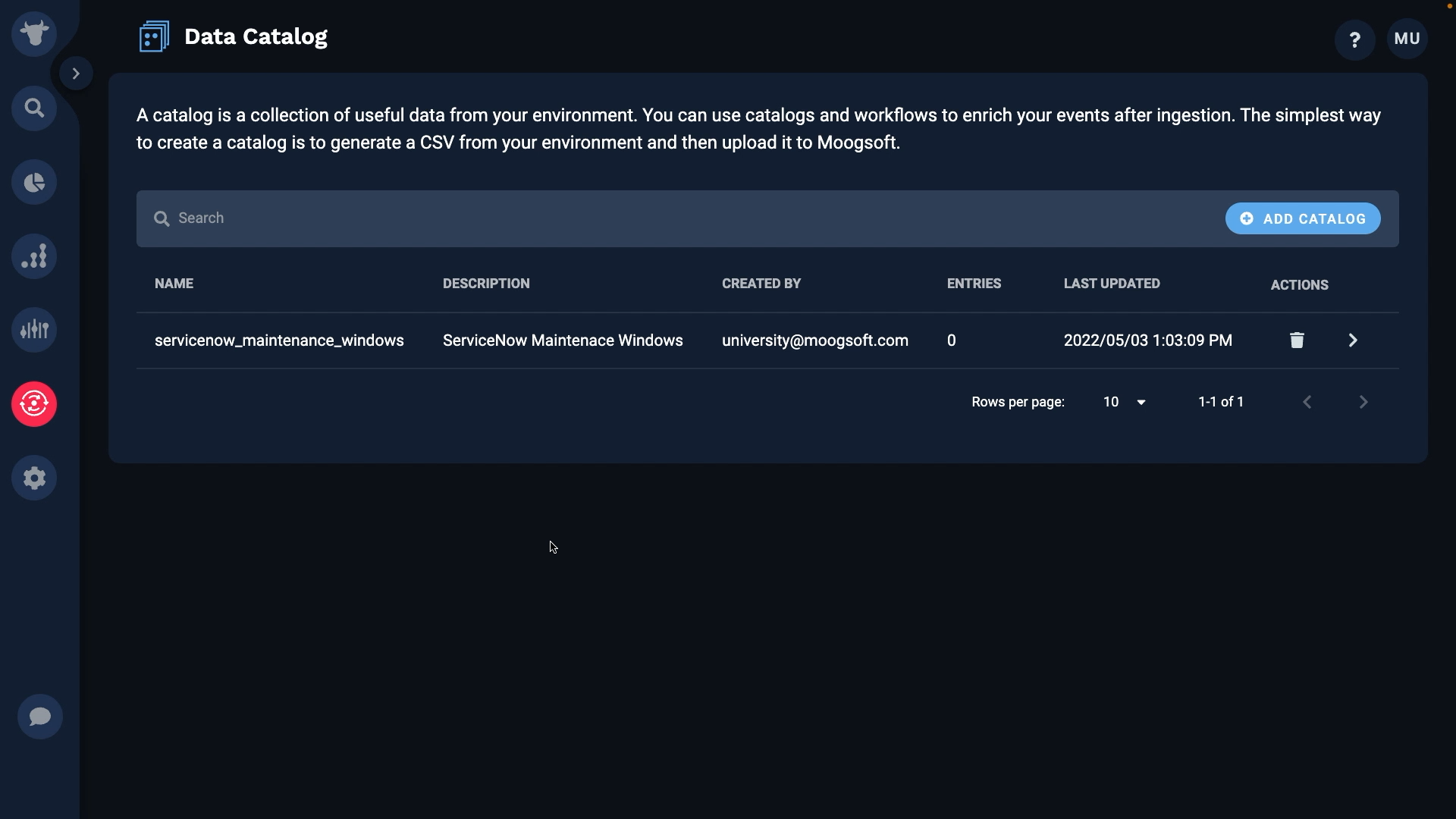Screen dimensions: 1456x819
Task: Open the pie chart dashboard icon
Action: (x=34, y=183)
